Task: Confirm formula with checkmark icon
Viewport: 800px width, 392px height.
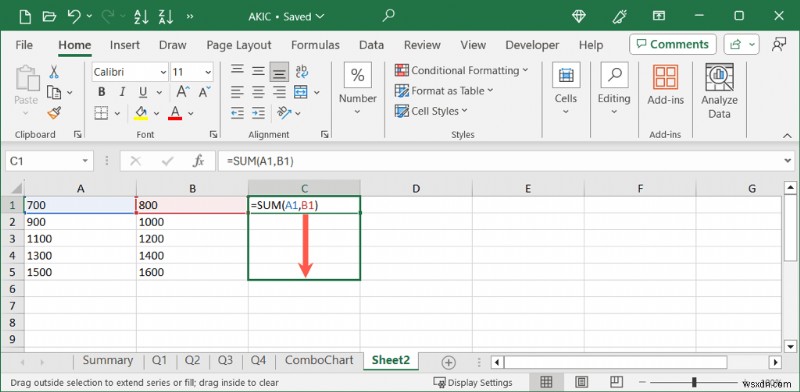Action: tap(167, 161)
